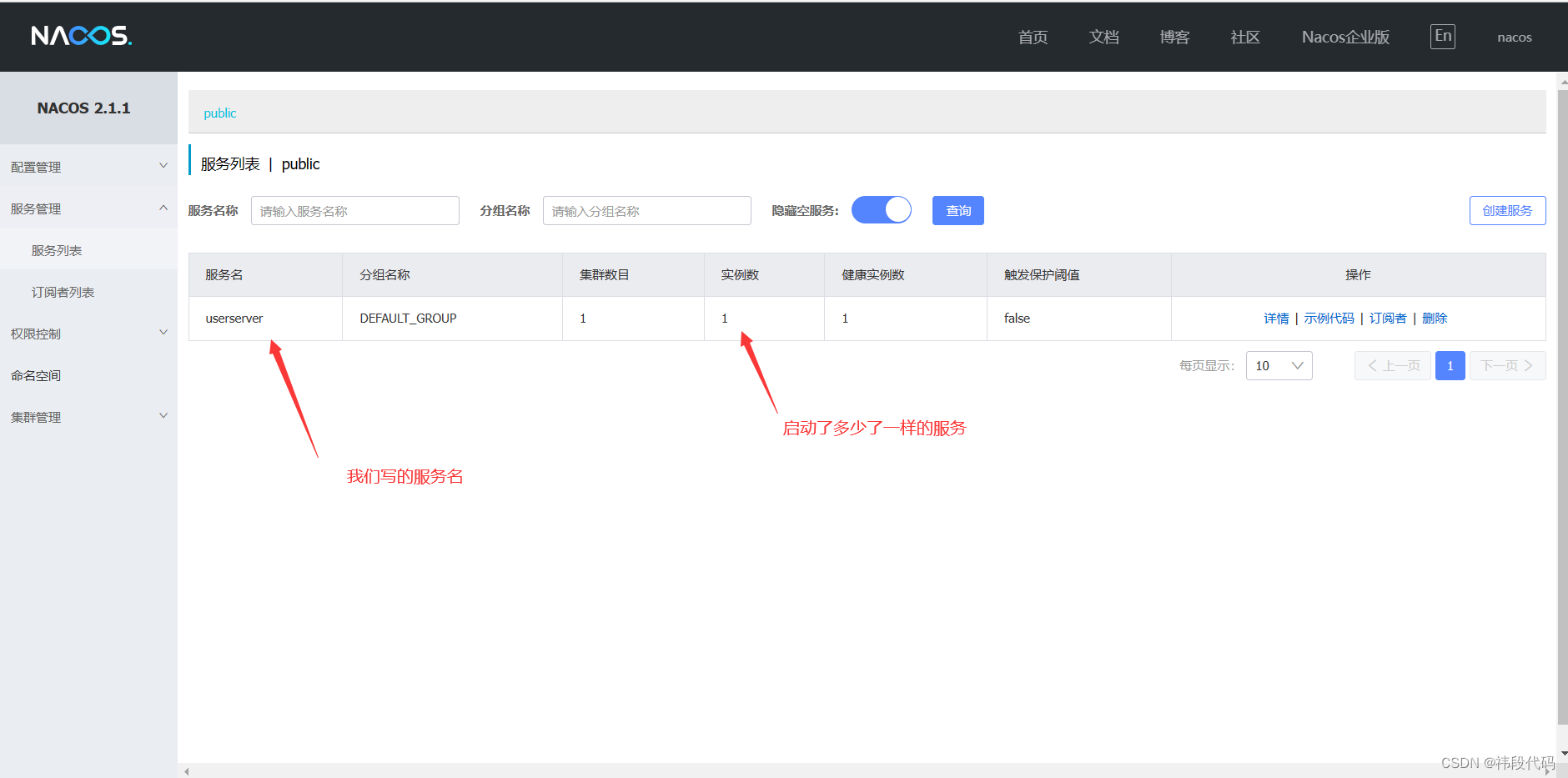Screen dimensions: 1568x778
Task: Open the page size dropdown showing 10
Action: click(x=1279, y=365)
